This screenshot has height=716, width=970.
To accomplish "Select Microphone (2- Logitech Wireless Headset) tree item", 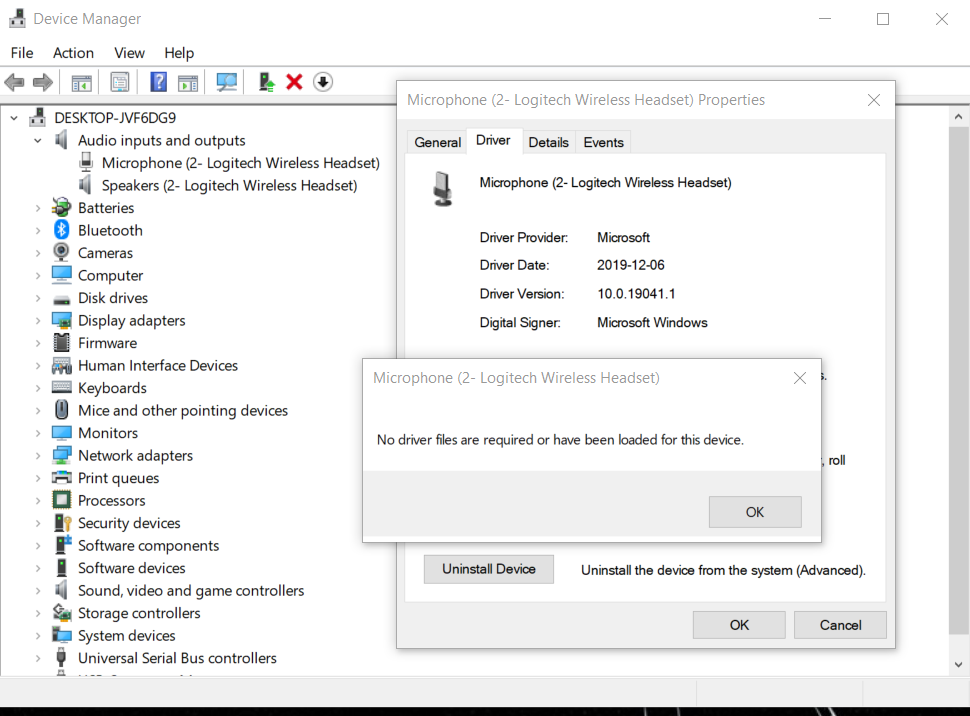I will (241, 163).
